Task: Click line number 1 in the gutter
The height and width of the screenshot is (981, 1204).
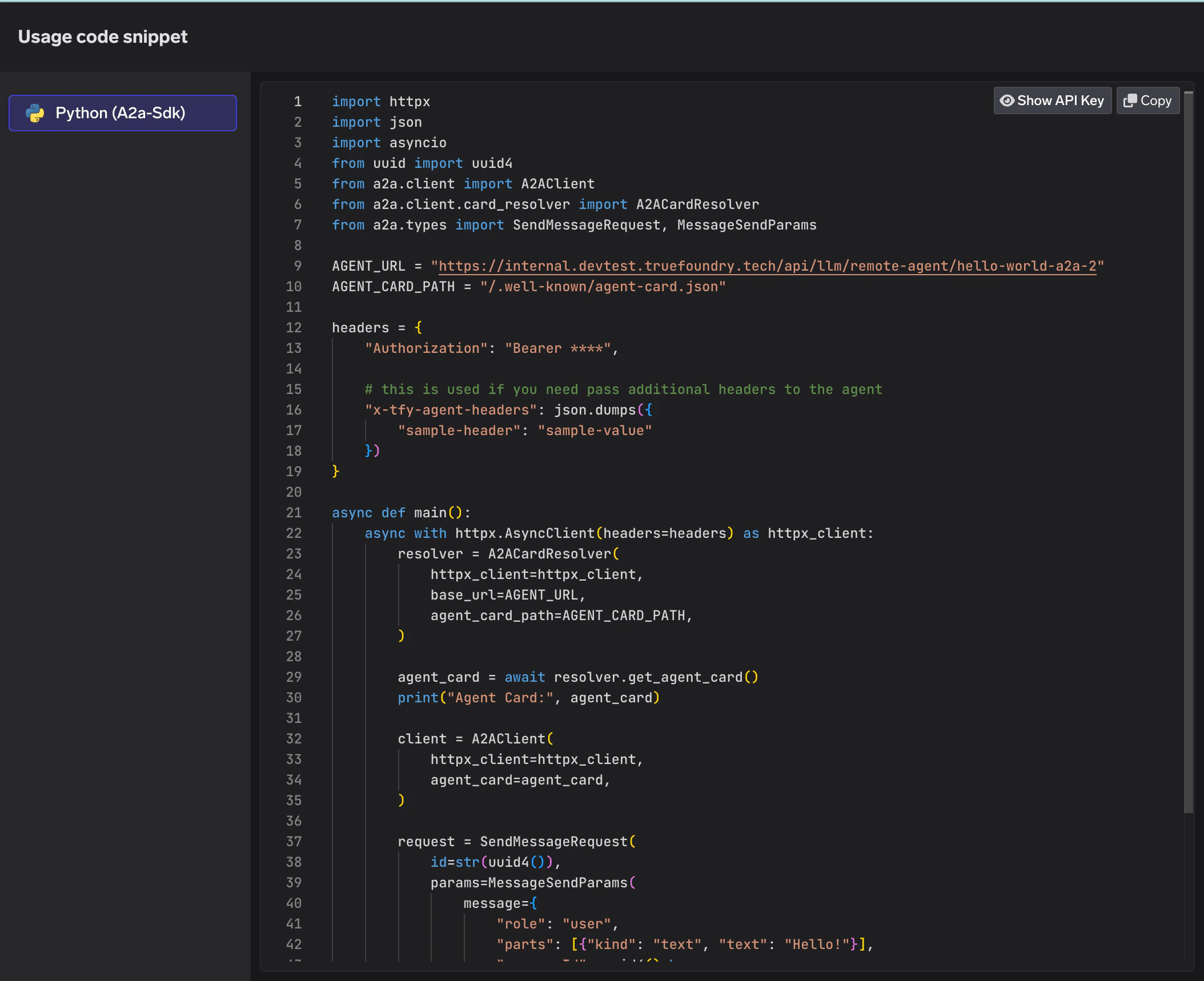Action: 296,102
